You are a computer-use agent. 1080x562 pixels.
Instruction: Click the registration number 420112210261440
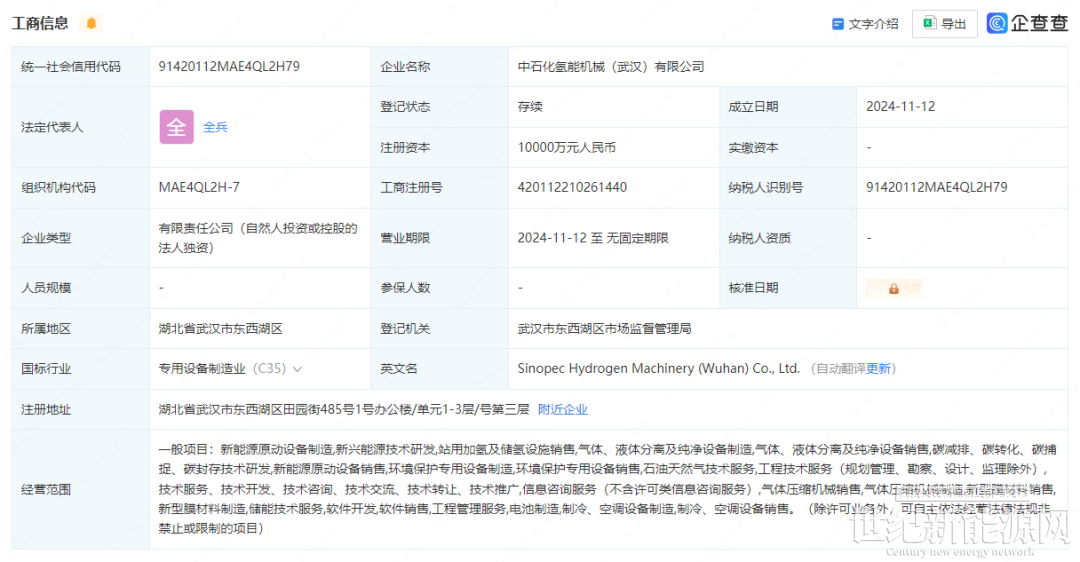point(572,187)
